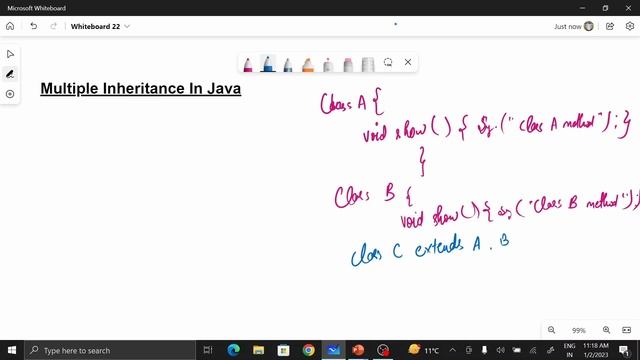The height and width of the screenshot is (360, 640).
Task: Open the Share whiteboard option
Action: click(x=610, y=26)
